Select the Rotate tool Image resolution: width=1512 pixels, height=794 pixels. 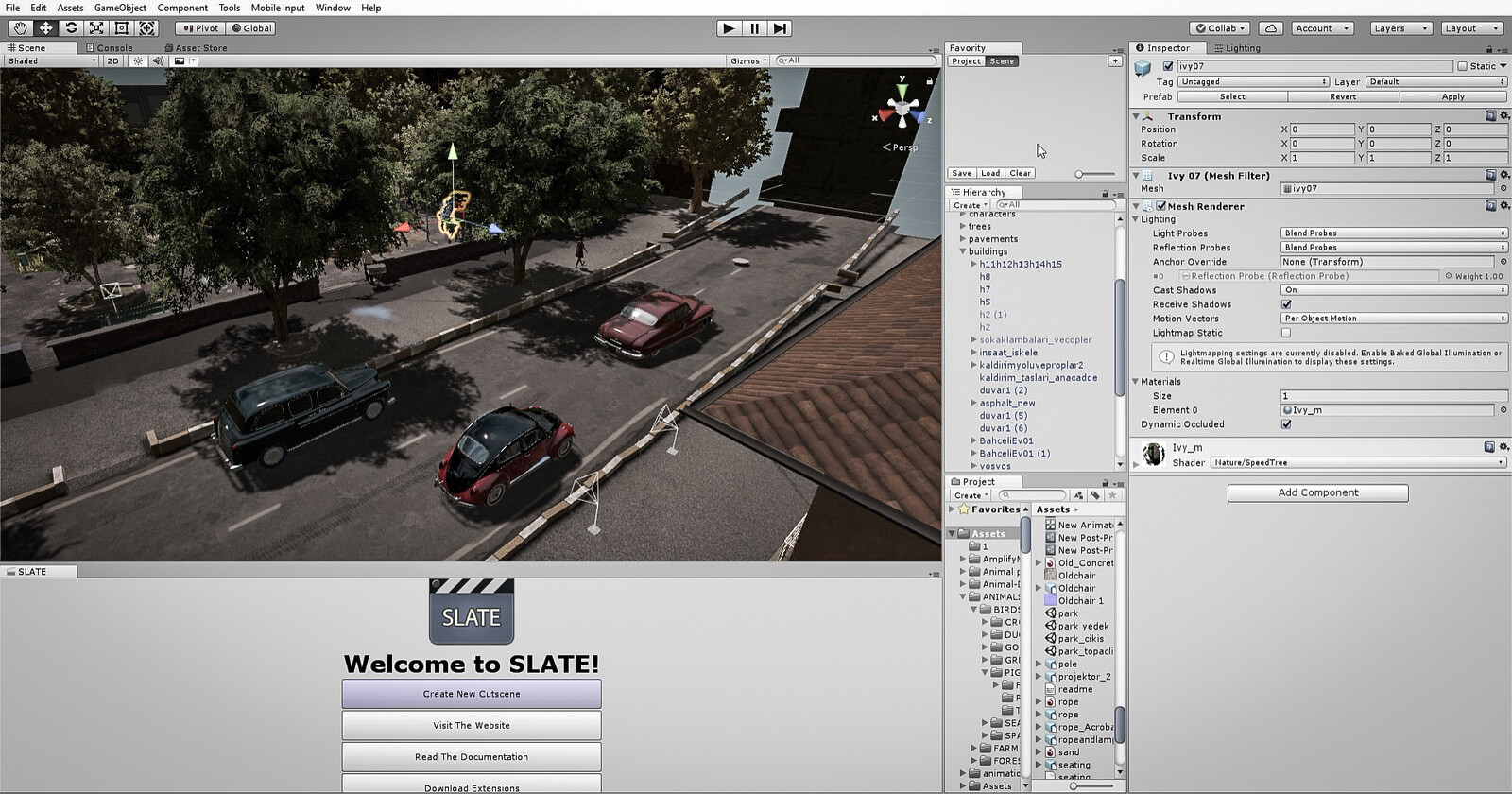(71, 28)
